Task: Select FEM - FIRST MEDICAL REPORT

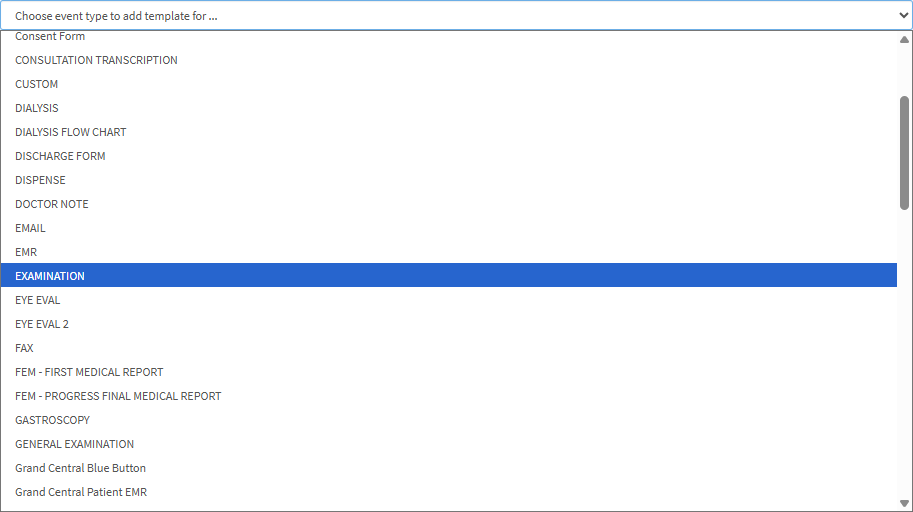Action: [x=89, y=372]
